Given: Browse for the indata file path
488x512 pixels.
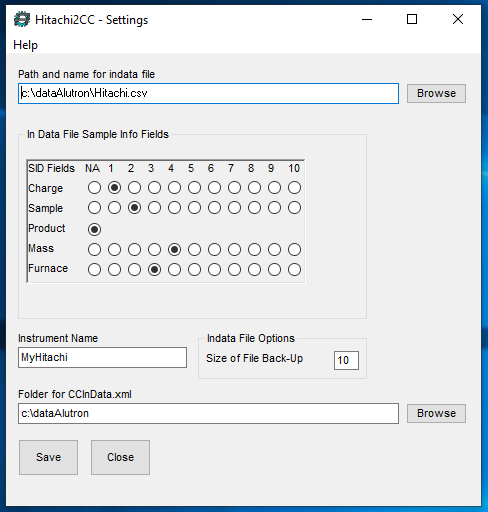Looking at the screenshot, I should click(436, 93).
